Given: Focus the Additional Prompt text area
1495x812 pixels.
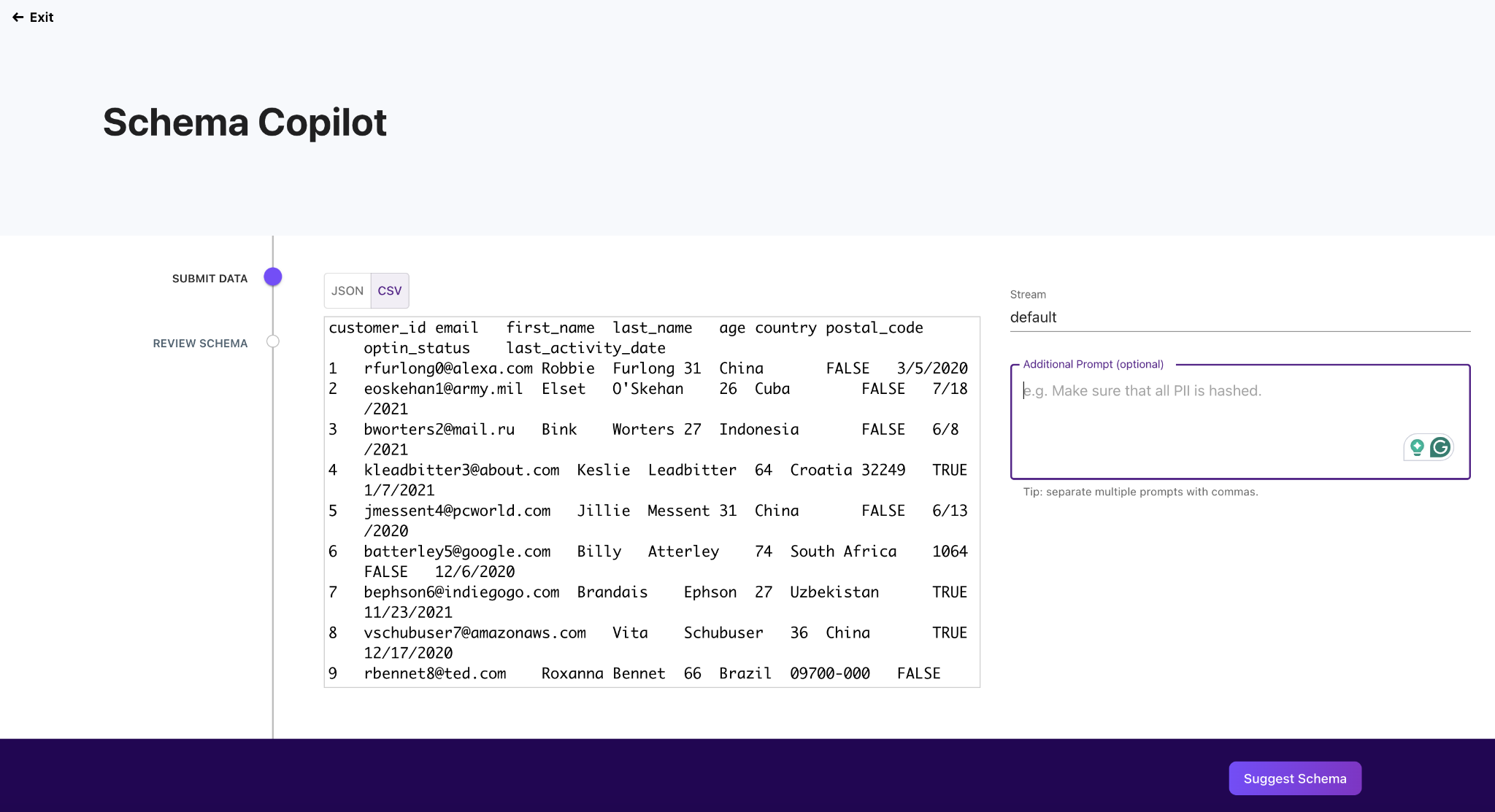Looking at the screenshot, I should tap(1240, 422).
